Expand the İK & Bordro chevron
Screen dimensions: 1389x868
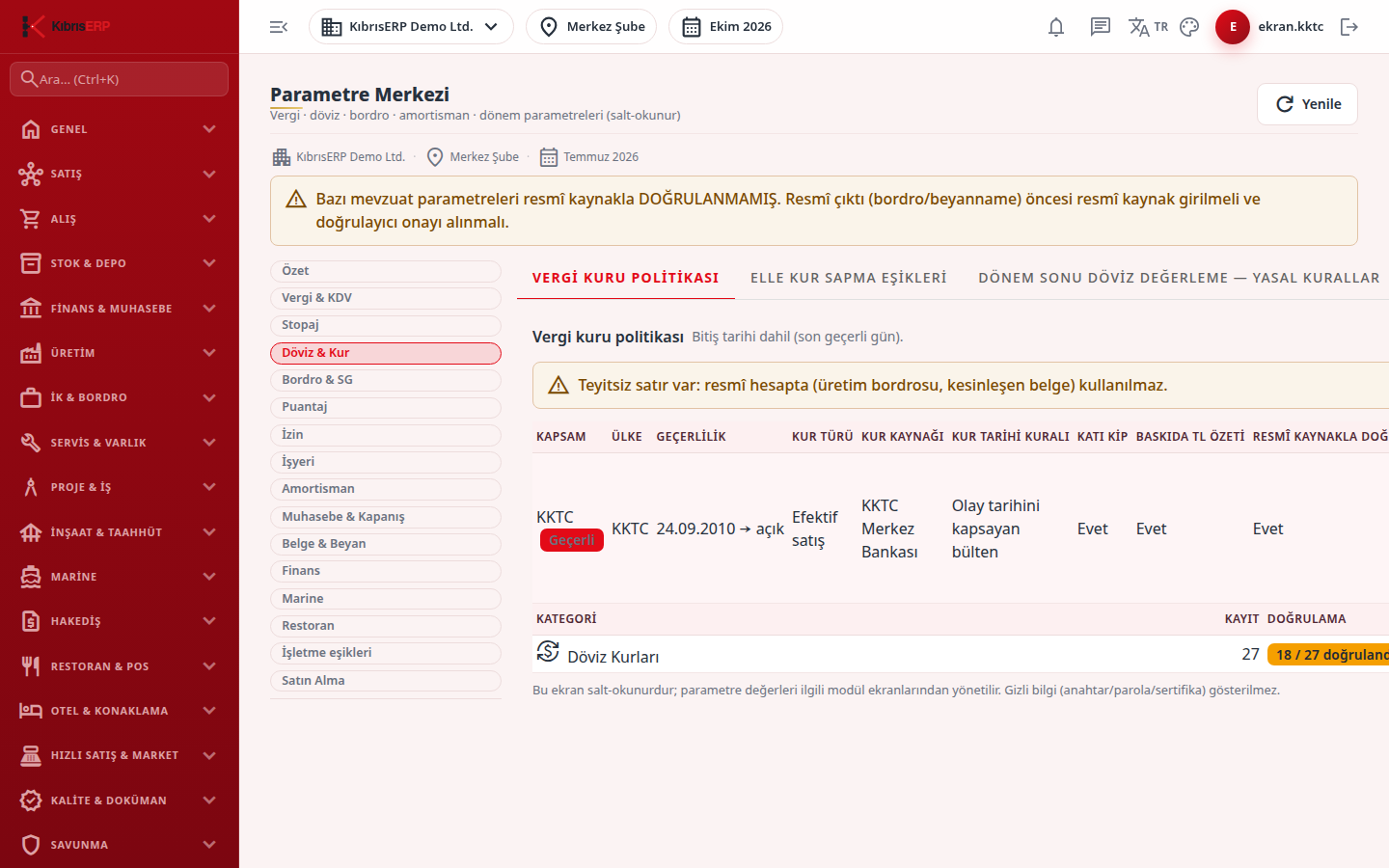pyautogui.click(x=209, y=397)
